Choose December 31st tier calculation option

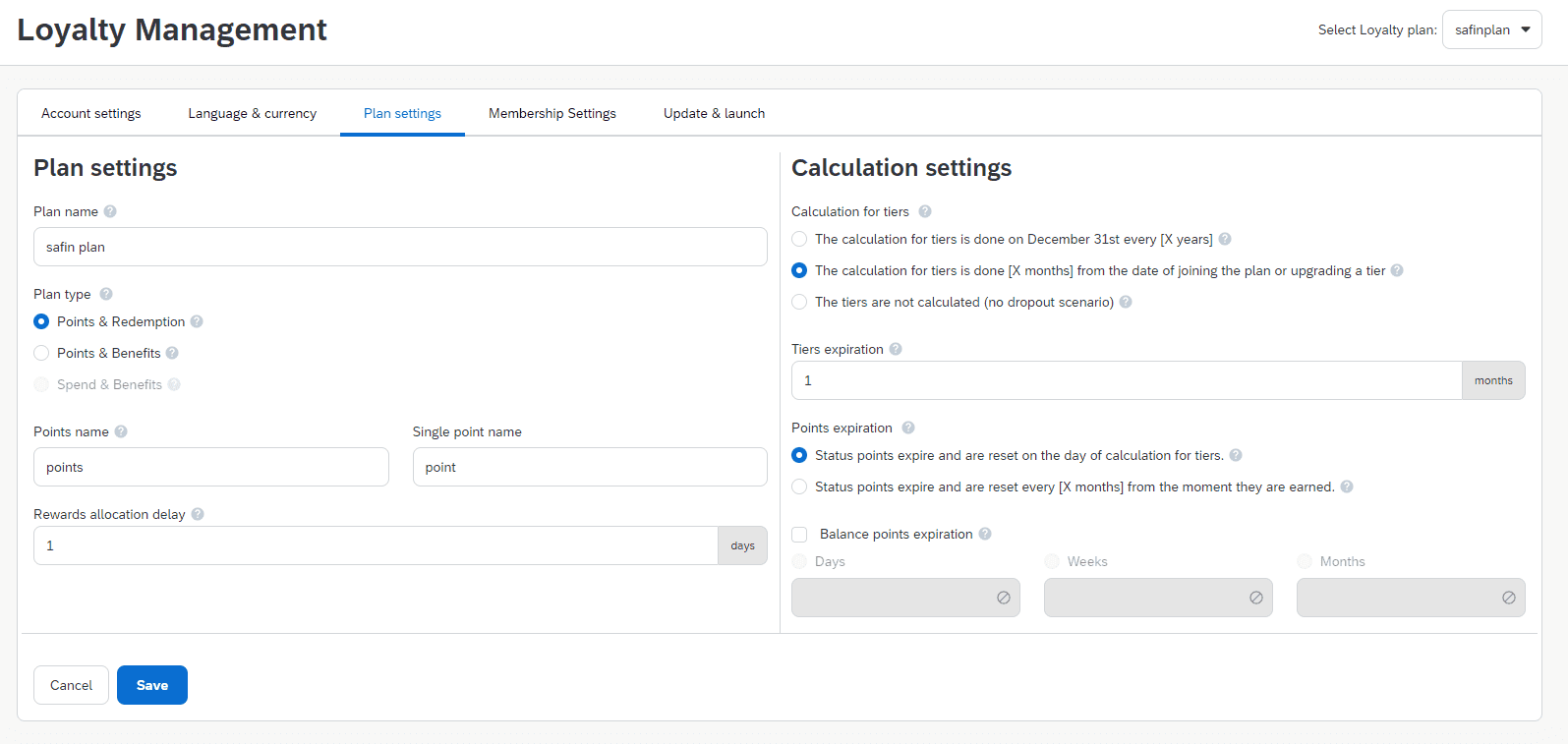799,239
